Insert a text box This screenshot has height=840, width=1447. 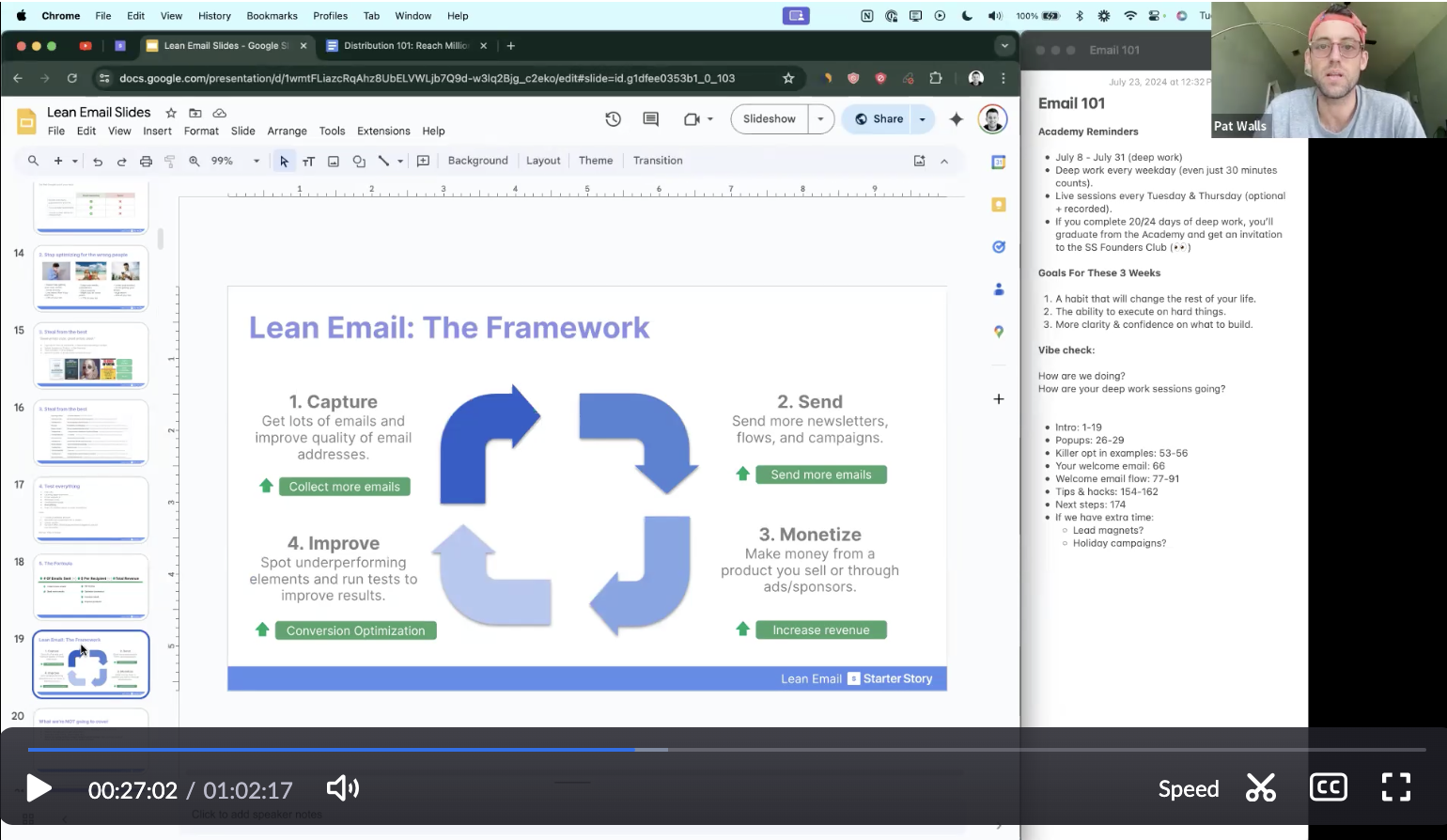pos(308,161)
